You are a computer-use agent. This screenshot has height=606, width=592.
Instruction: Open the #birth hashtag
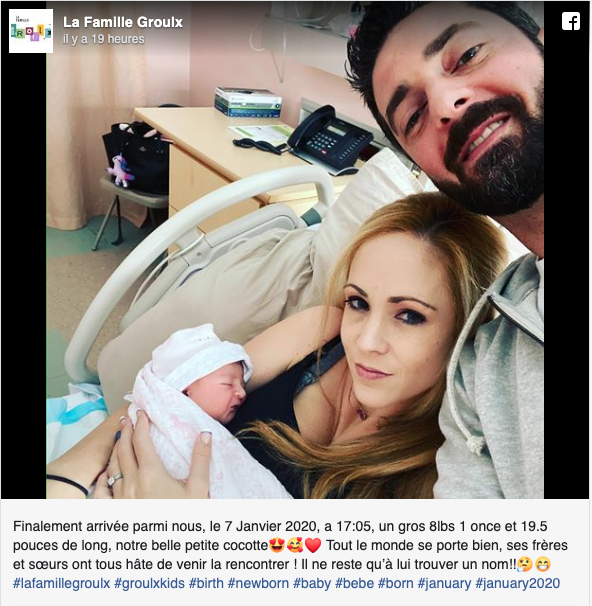click(x=206, y=583)
